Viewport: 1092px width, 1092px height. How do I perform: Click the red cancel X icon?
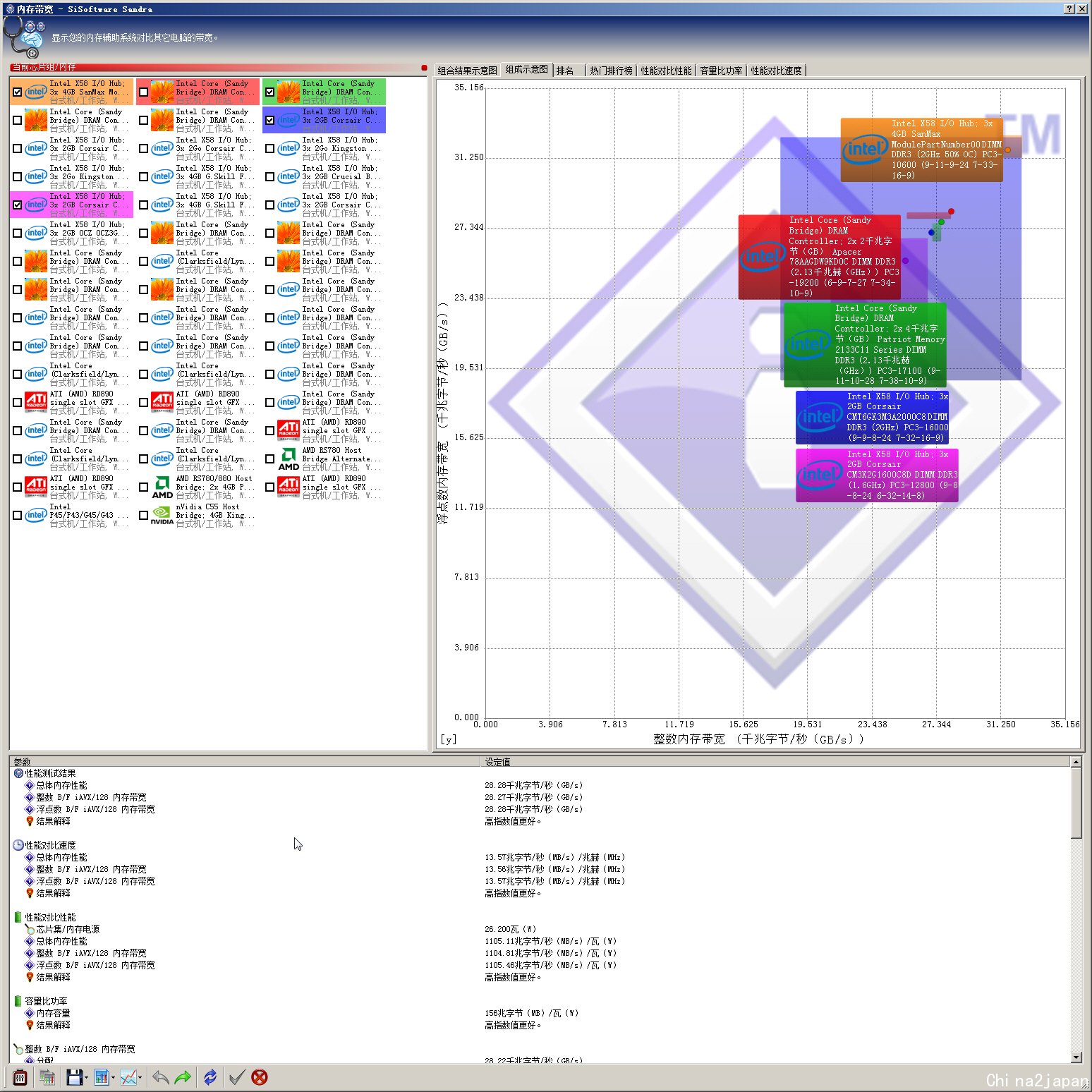[260, 1077]
